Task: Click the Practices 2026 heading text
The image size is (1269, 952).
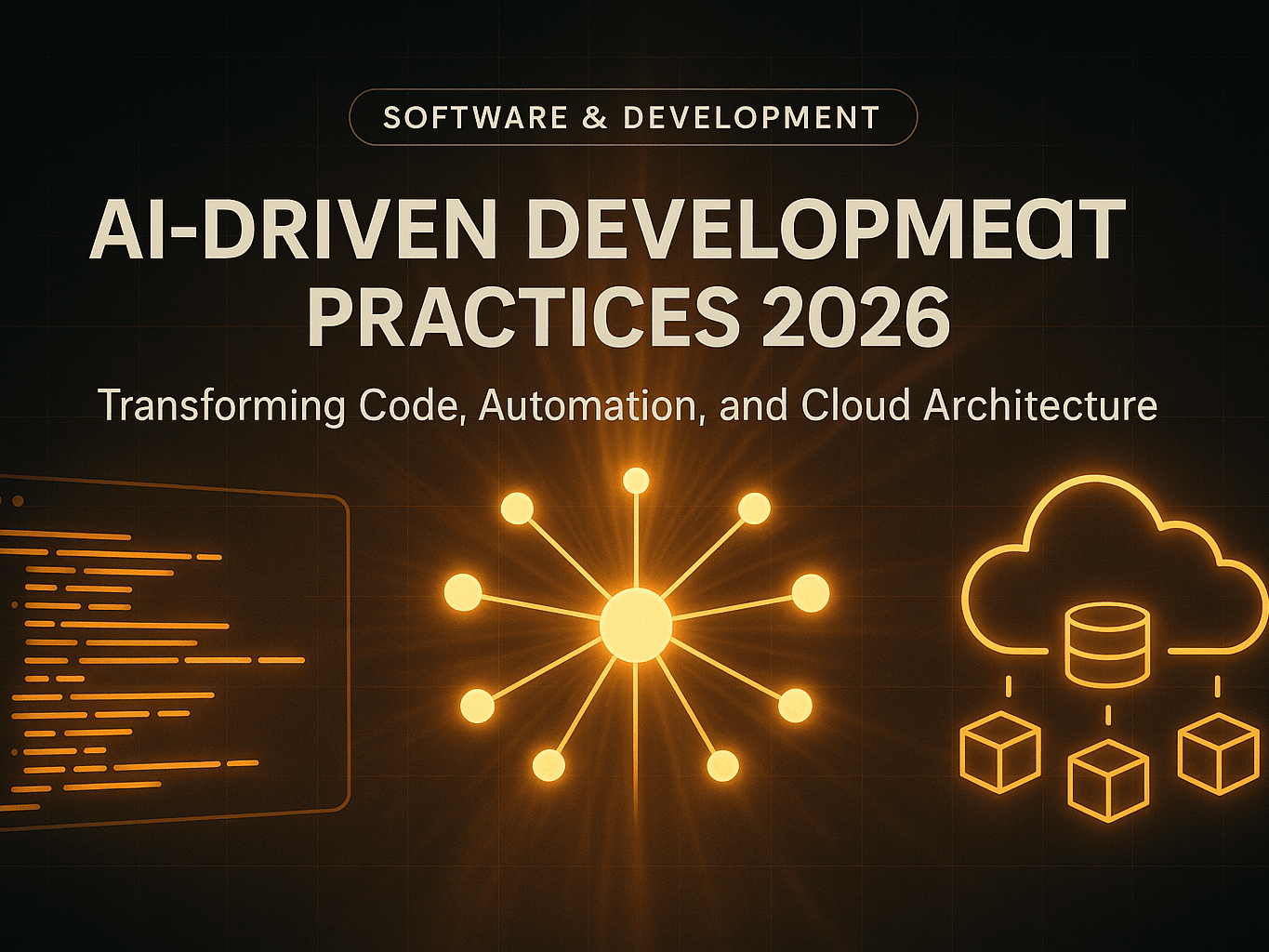Action: click(x=628, y=318)
